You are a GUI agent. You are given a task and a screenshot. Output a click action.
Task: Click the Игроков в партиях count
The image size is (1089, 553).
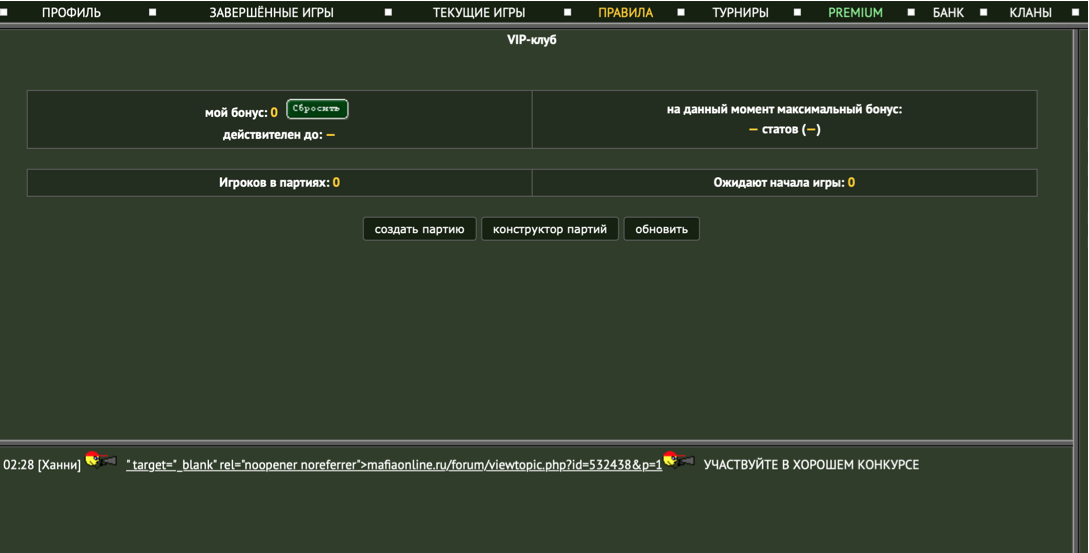coord(336,183)
